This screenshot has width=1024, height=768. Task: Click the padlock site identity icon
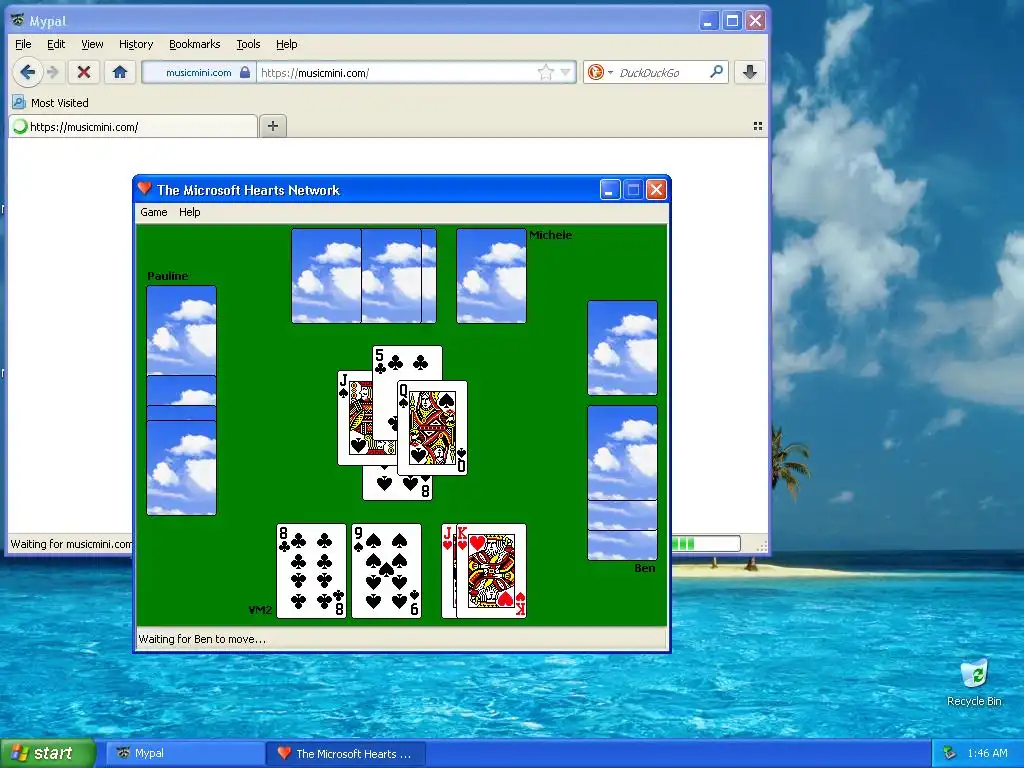click(x=245, y=72)
